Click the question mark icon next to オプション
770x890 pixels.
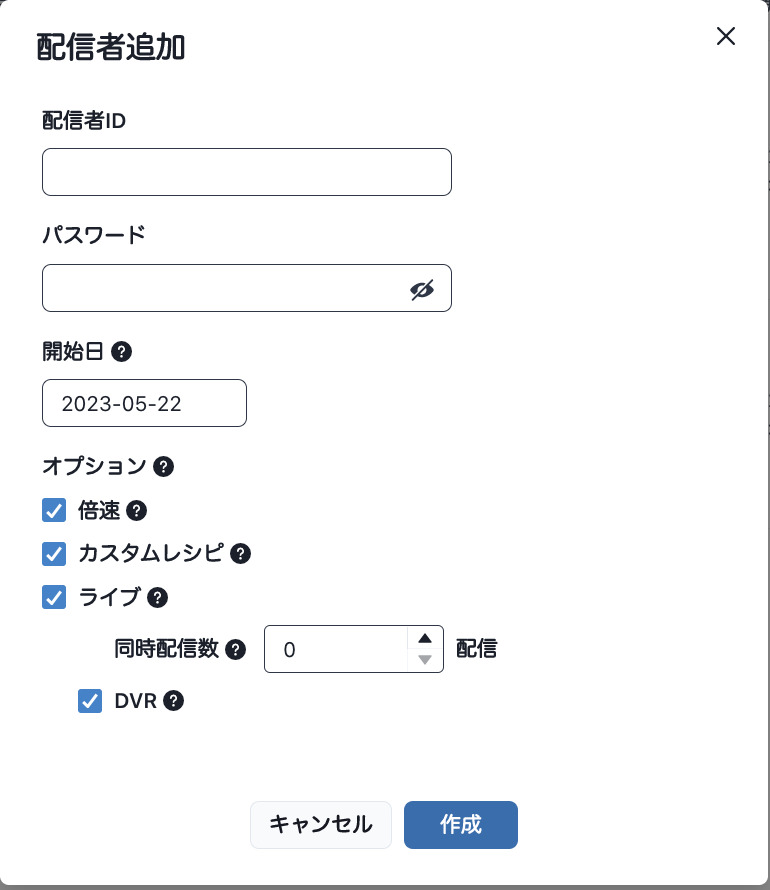163,466
